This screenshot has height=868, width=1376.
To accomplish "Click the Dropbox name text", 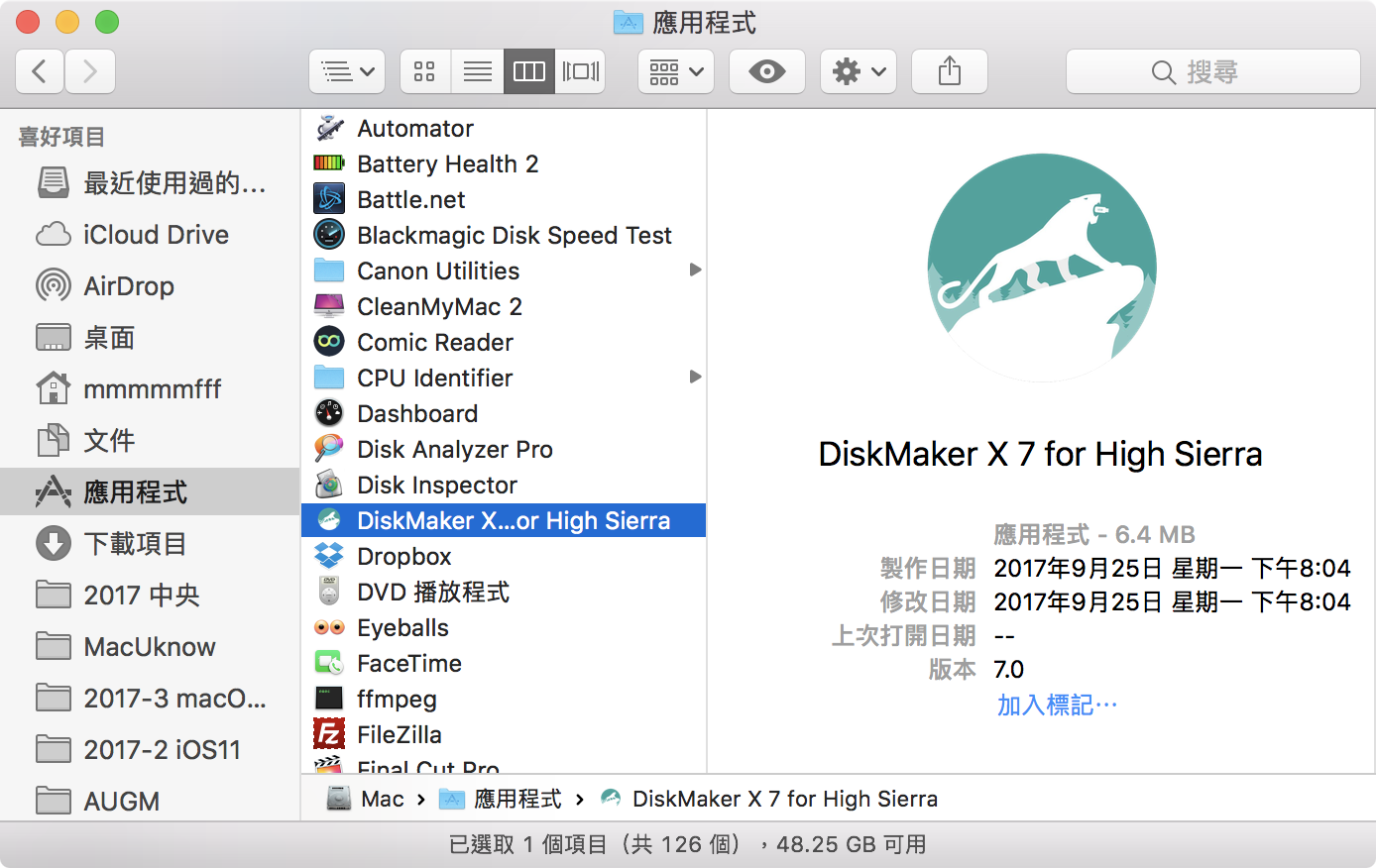I will tap(404, 556).
